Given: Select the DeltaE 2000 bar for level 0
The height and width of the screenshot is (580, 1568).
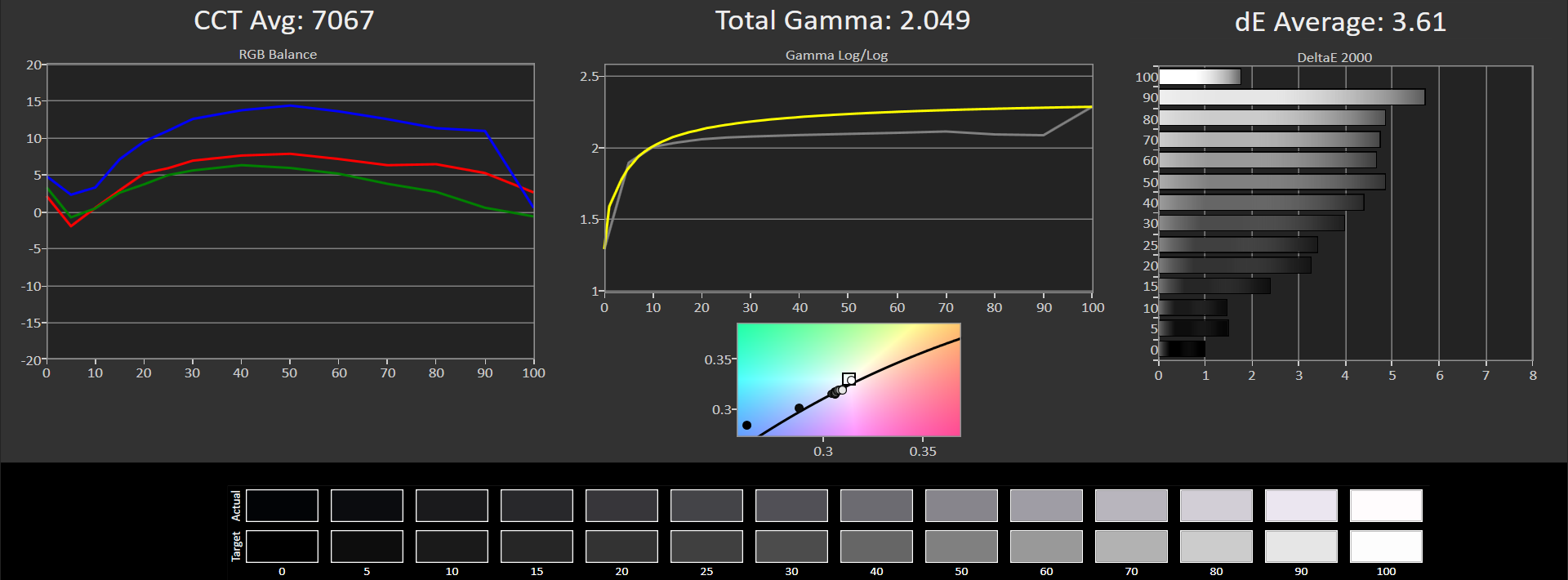Looking at the screenshot, I should coord(1182,349).
